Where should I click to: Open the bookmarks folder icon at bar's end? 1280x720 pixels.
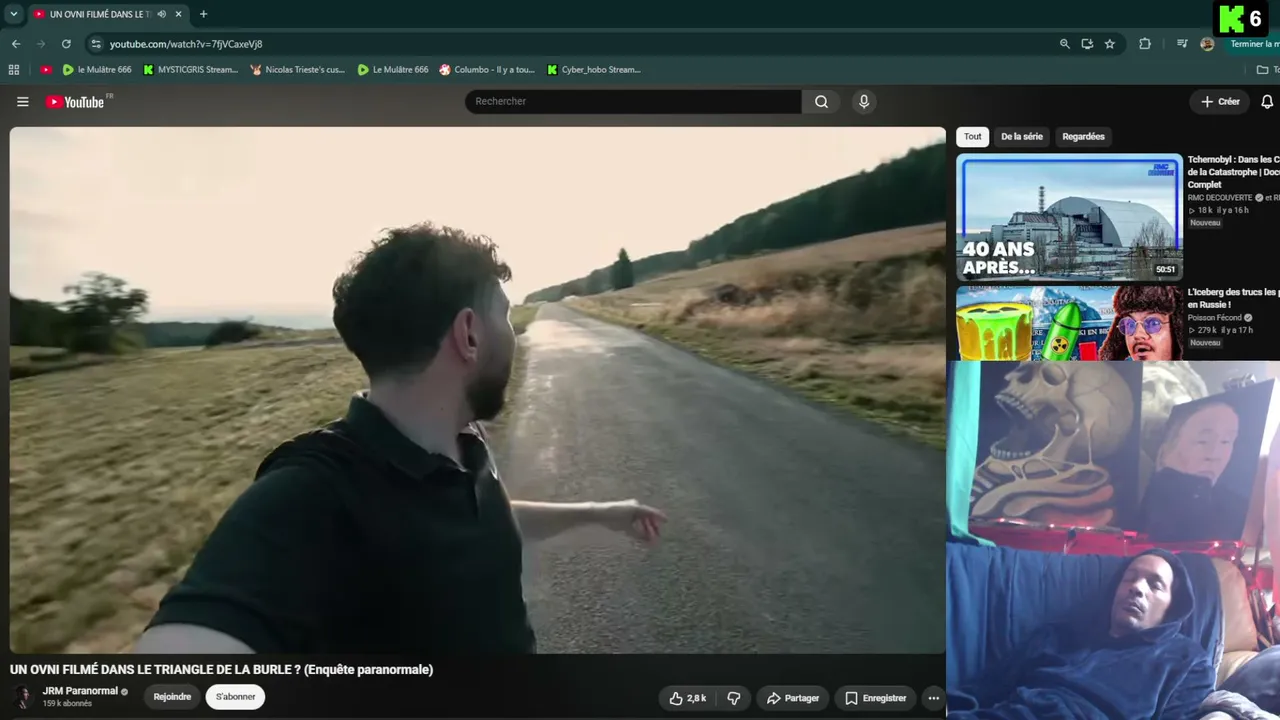(x=1262, y=70)
